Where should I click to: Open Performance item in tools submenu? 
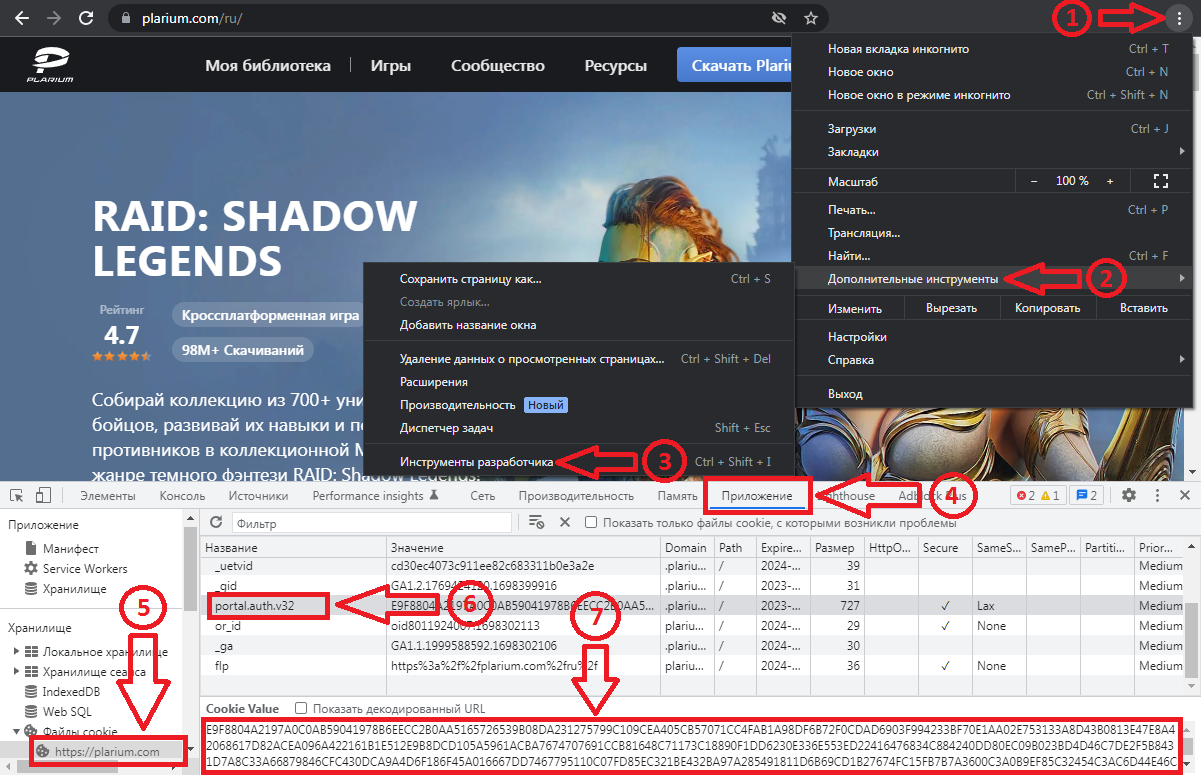pyautogui.click(x=580, y=405)
